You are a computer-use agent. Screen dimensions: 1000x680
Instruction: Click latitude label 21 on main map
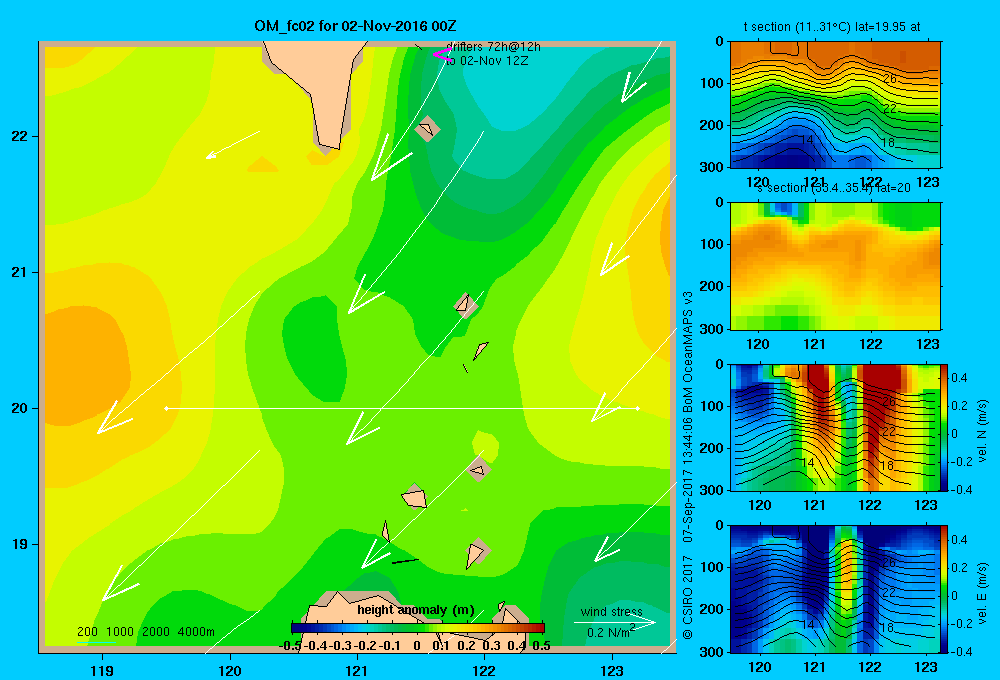click(19, 272)
